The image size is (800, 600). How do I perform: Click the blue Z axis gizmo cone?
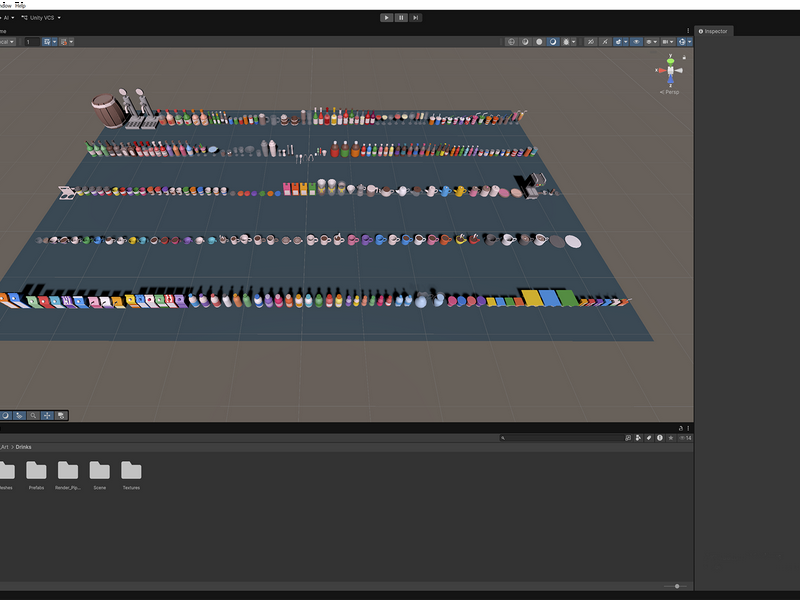pos(670,80)
